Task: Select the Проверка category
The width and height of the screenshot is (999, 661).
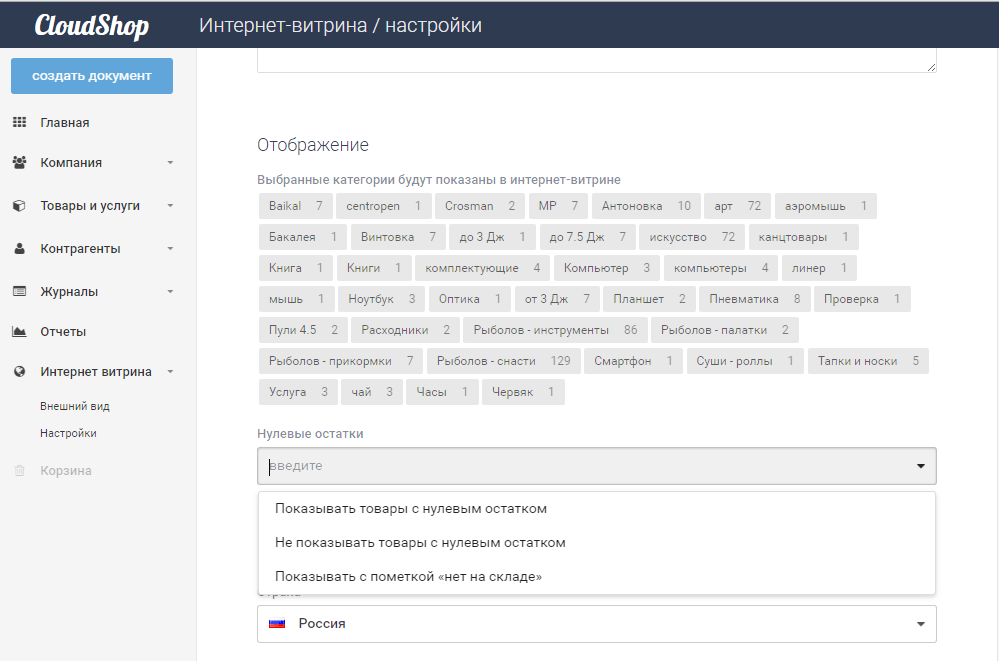Action: pyautogui.click(x=862, y=299)
